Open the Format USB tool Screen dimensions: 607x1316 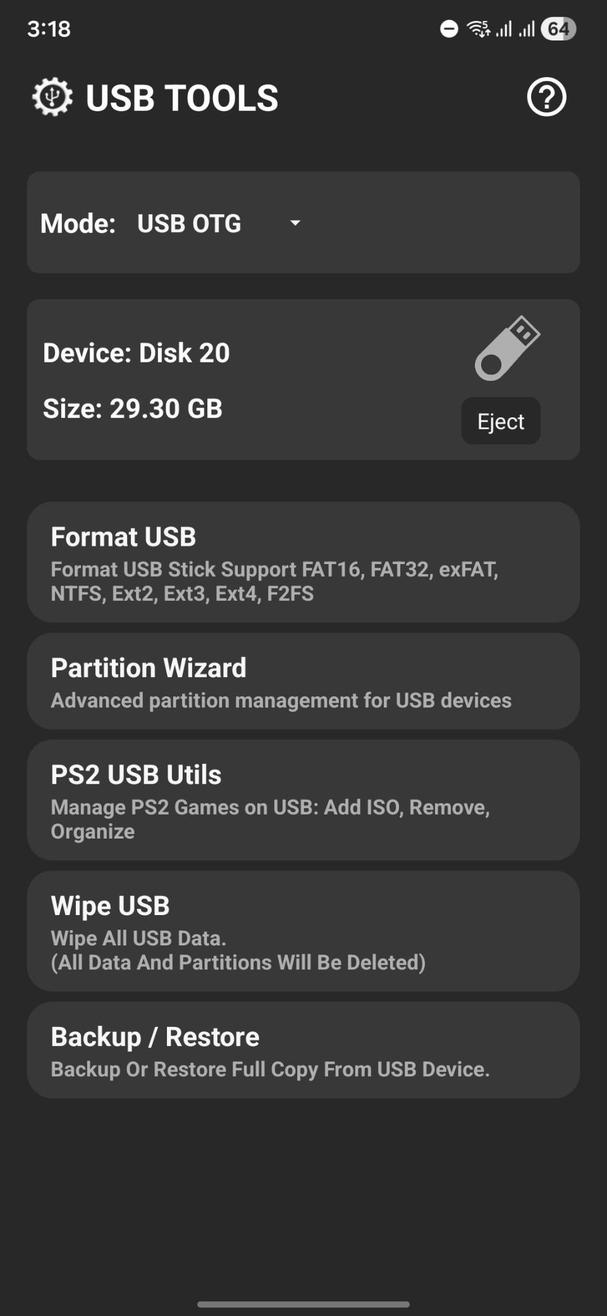pos(303,562)
